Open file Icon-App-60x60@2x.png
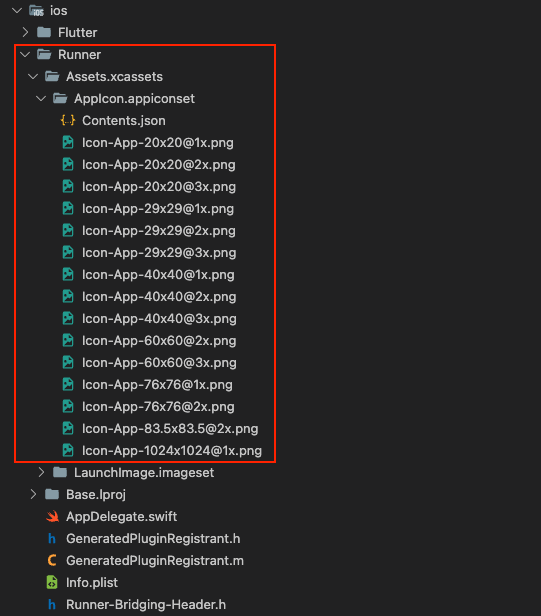Viewport: 541px width, 616px height. (x=159, y=341)
